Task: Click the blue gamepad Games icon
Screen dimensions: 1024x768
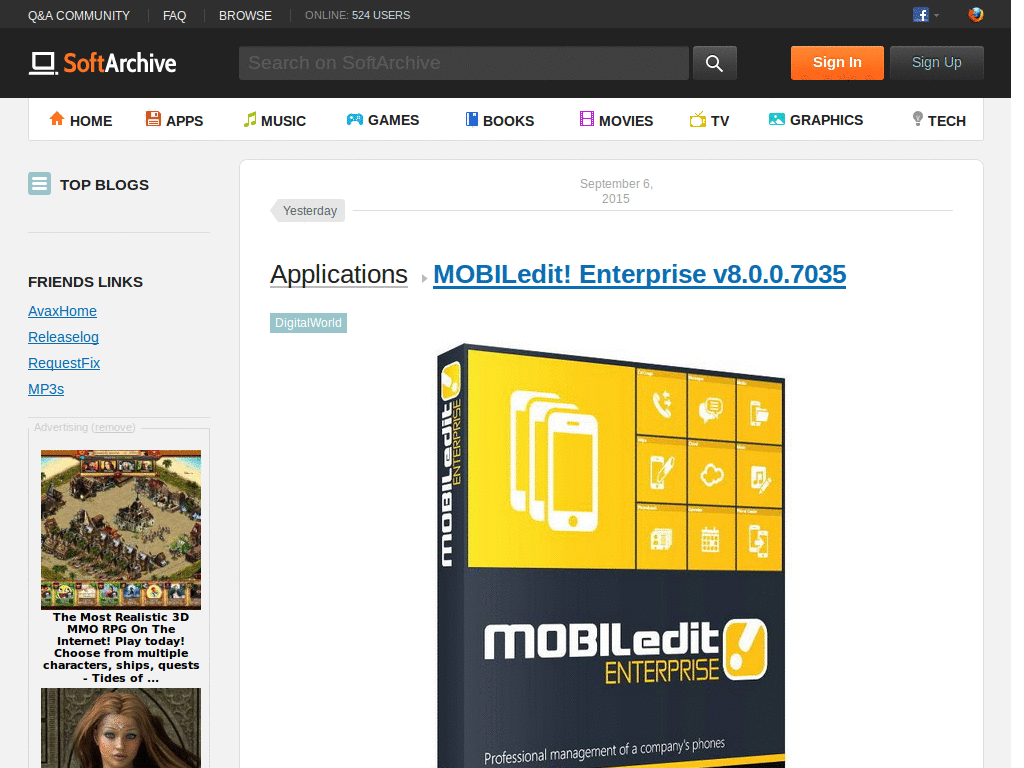Action: pyautogui.click(x=355, y=119)
